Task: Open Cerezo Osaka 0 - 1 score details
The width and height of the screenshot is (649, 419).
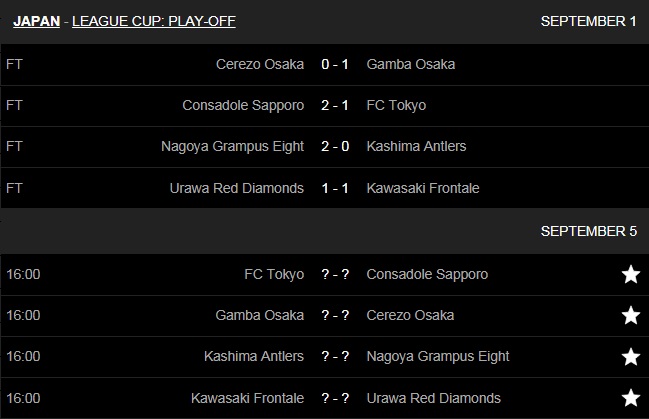Action: point(335,64)
